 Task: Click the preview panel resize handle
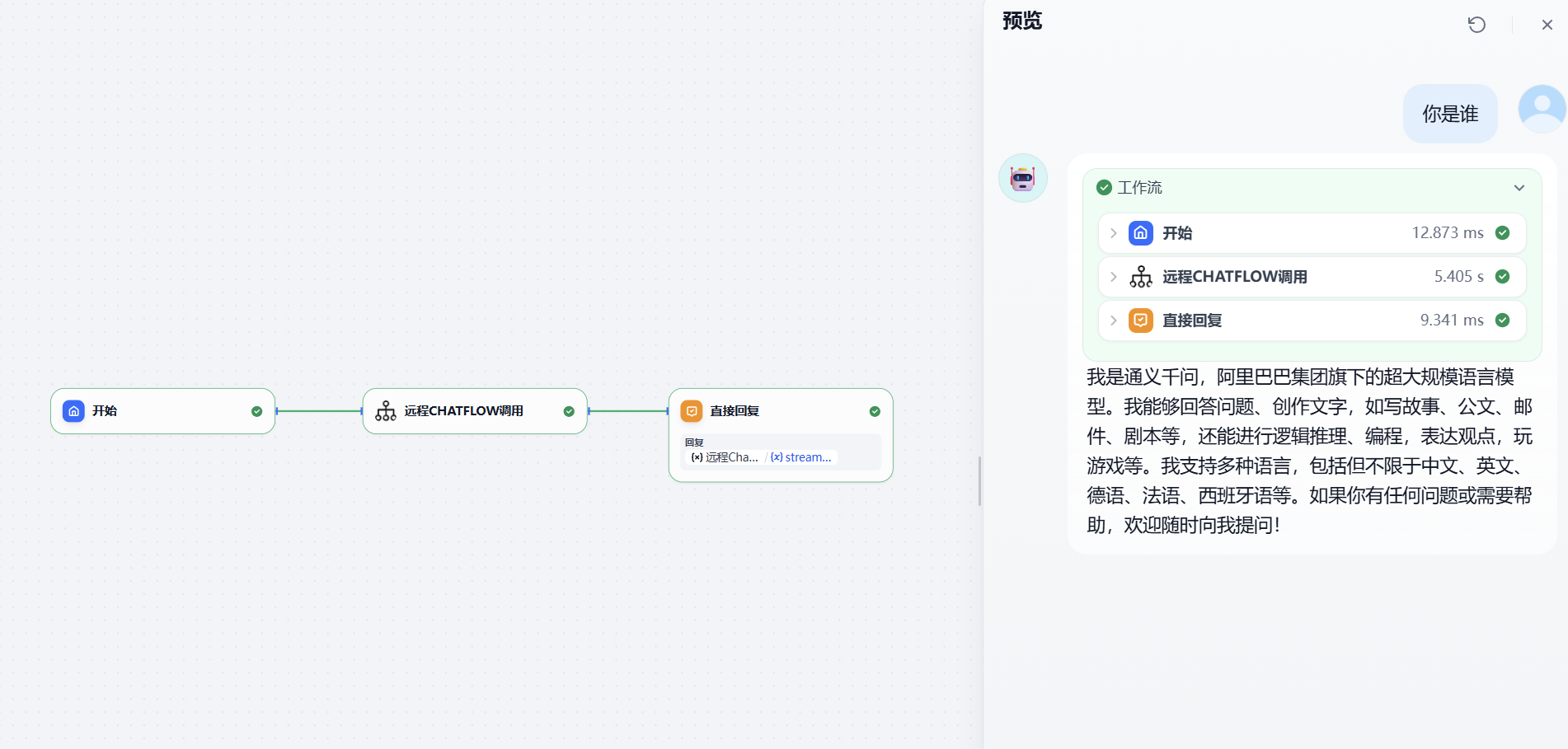pyautogui.click(x=979, y=480)
